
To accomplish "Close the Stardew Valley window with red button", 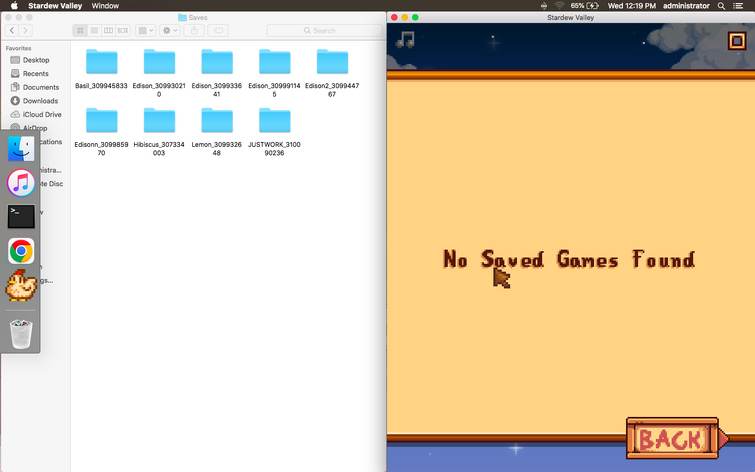I will (x=394, y=17).
